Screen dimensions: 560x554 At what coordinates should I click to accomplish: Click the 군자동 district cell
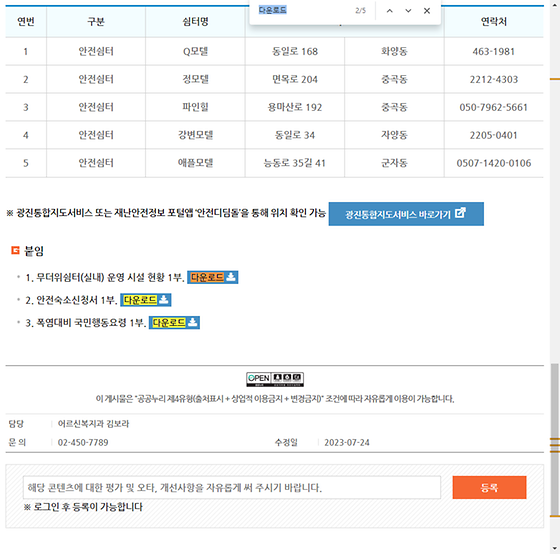pyautogui.click(x=394, y=163)
